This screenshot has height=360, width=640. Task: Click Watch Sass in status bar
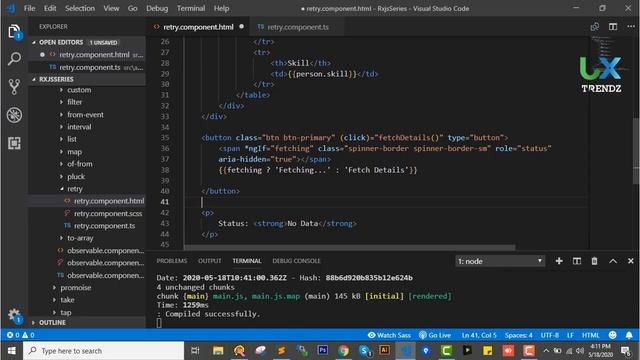tap(389, 335)
